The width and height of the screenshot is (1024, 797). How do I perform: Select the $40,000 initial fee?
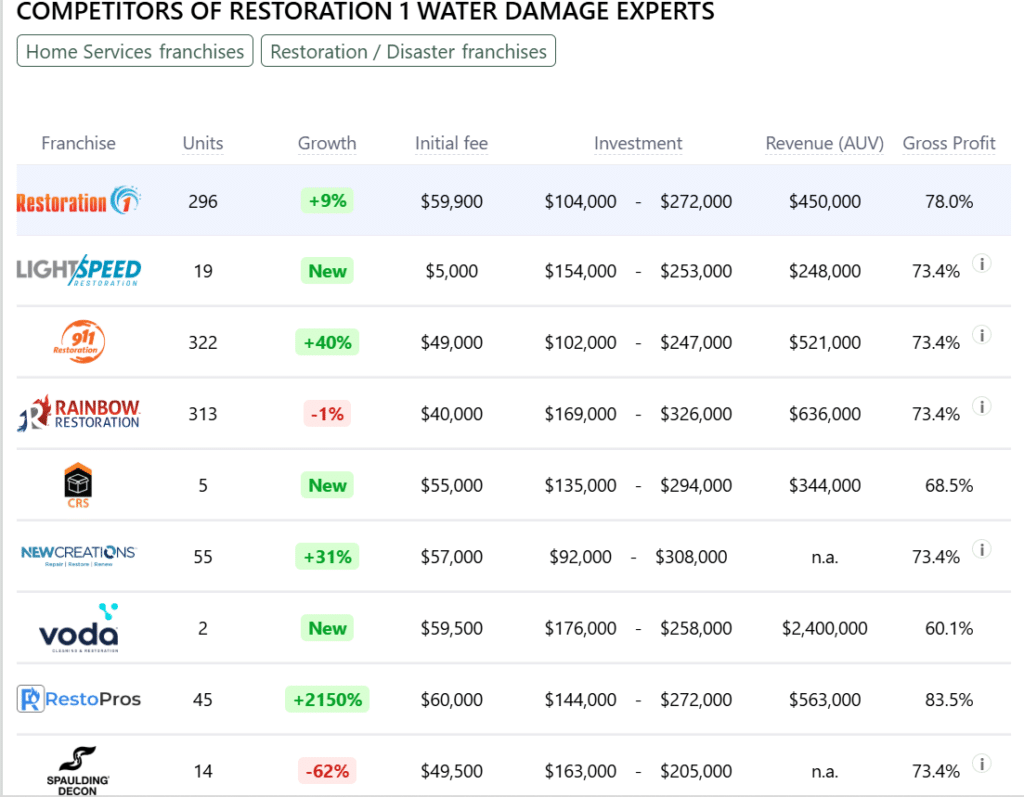pos(452,414)
